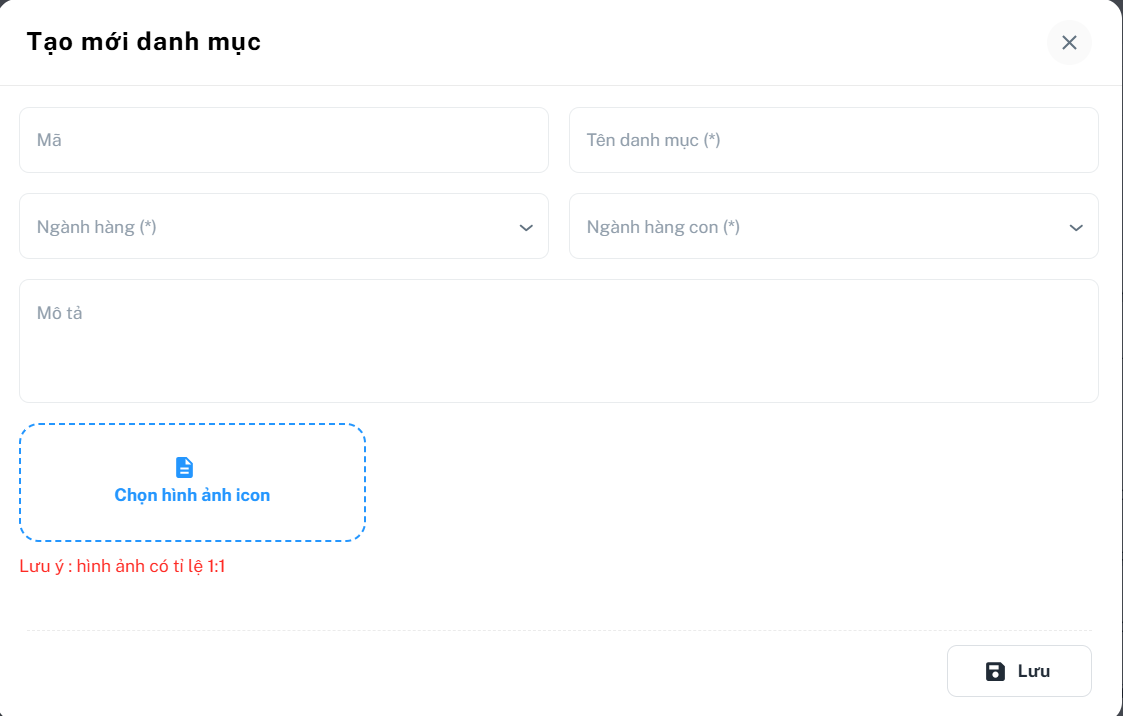The width and height of the screenshot is (1123, 716).
Task: Close the Tạo mới danh mục dialog
Action: (x=1069, y=42)
